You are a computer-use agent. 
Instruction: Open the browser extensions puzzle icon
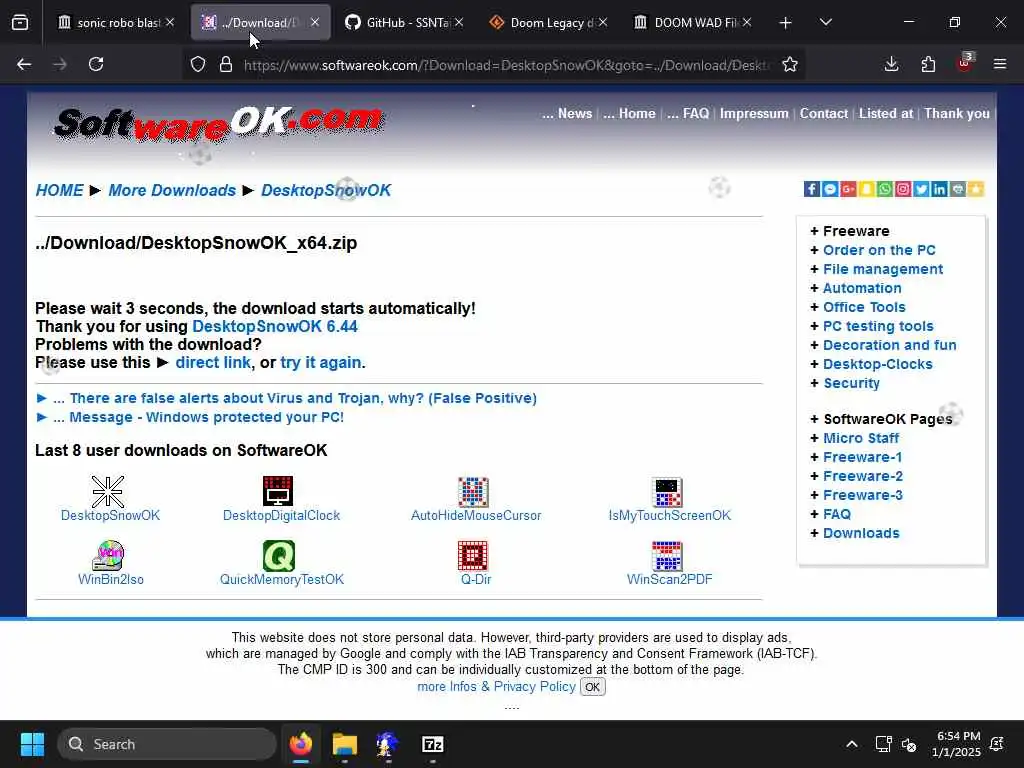[x=928, y=64]
